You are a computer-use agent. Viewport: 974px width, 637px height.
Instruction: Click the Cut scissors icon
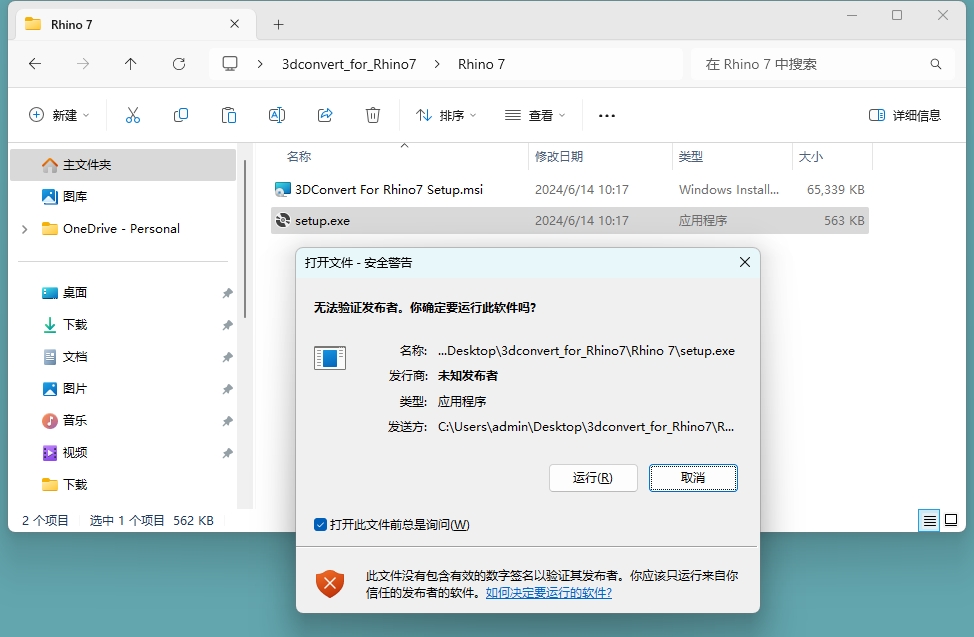(x=132, y=115)
